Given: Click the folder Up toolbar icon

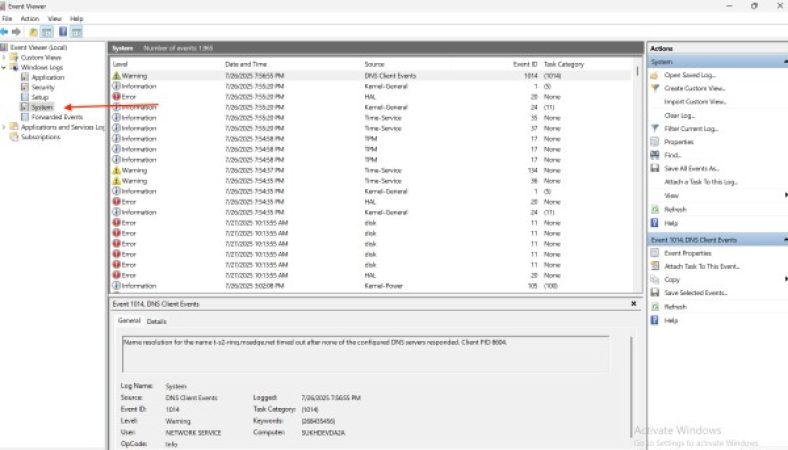Looking at the screenshot, I should coord(33,32).
